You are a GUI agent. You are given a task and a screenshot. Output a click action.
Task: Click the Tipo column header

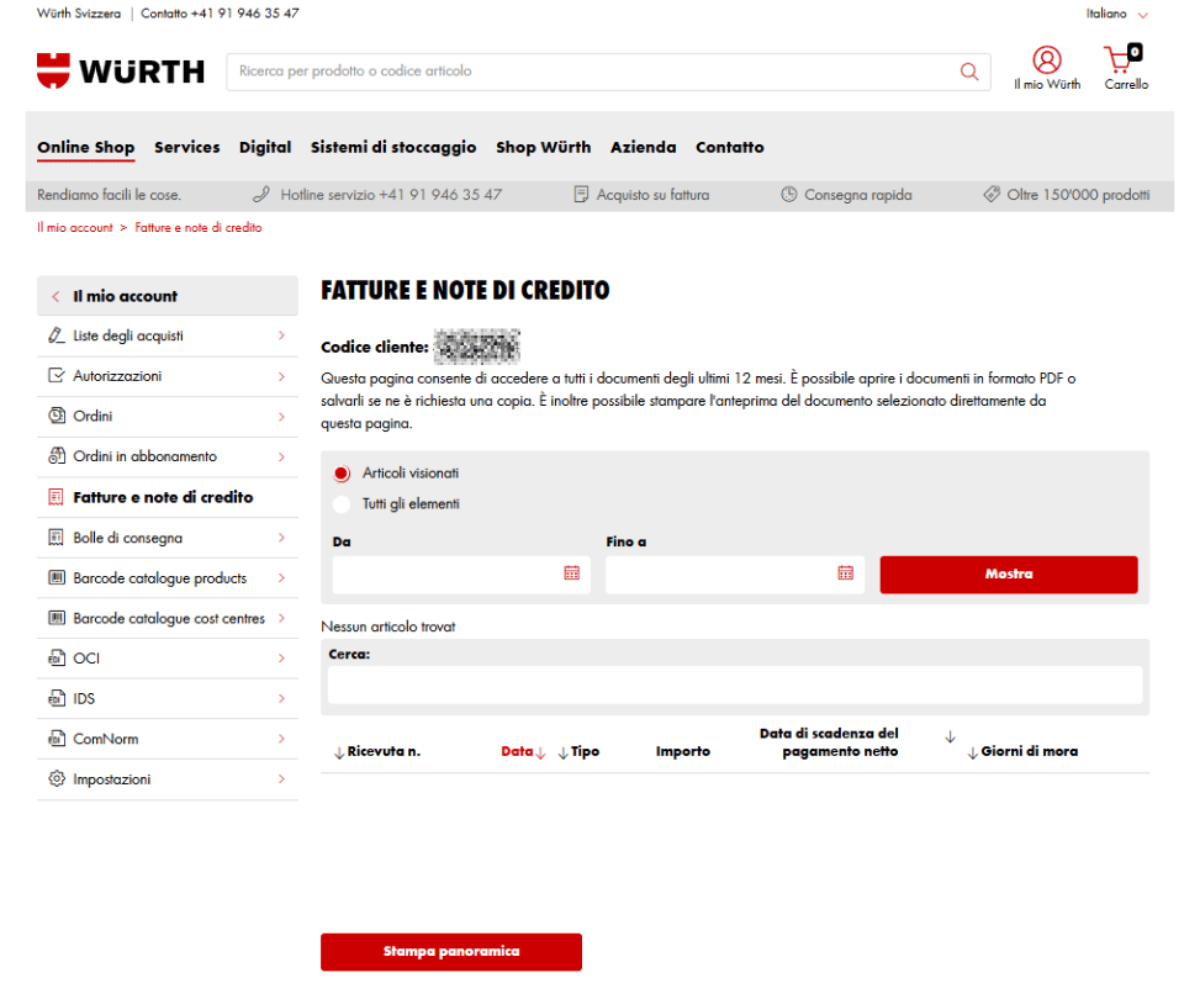pyautogui.click(x=585, y=752)
